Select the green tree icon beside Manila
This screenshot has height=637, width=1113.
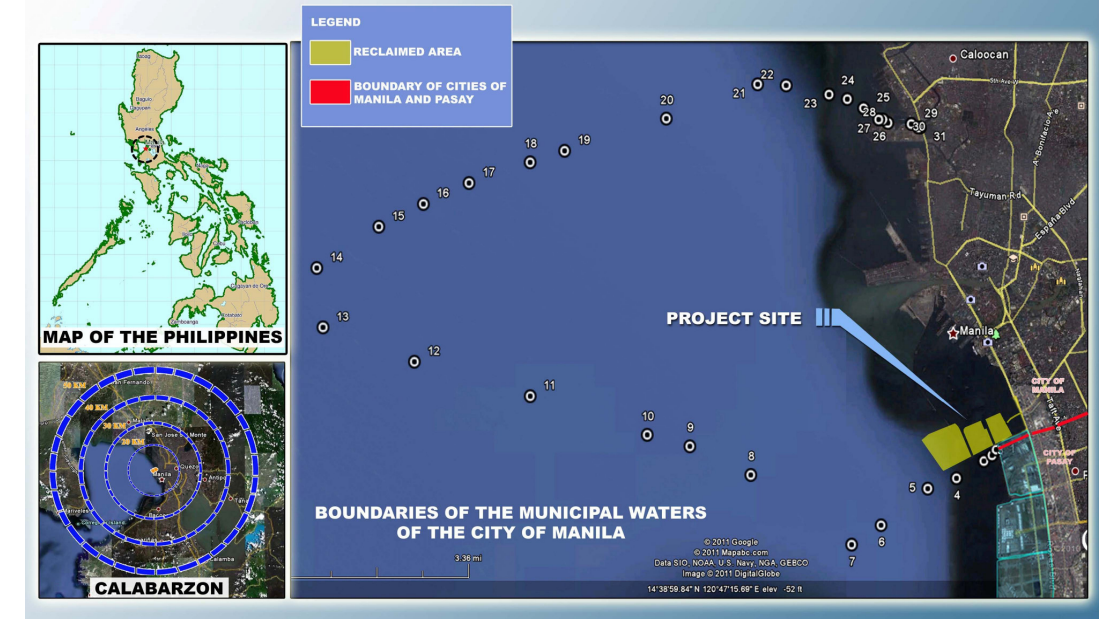click(996, 334)
